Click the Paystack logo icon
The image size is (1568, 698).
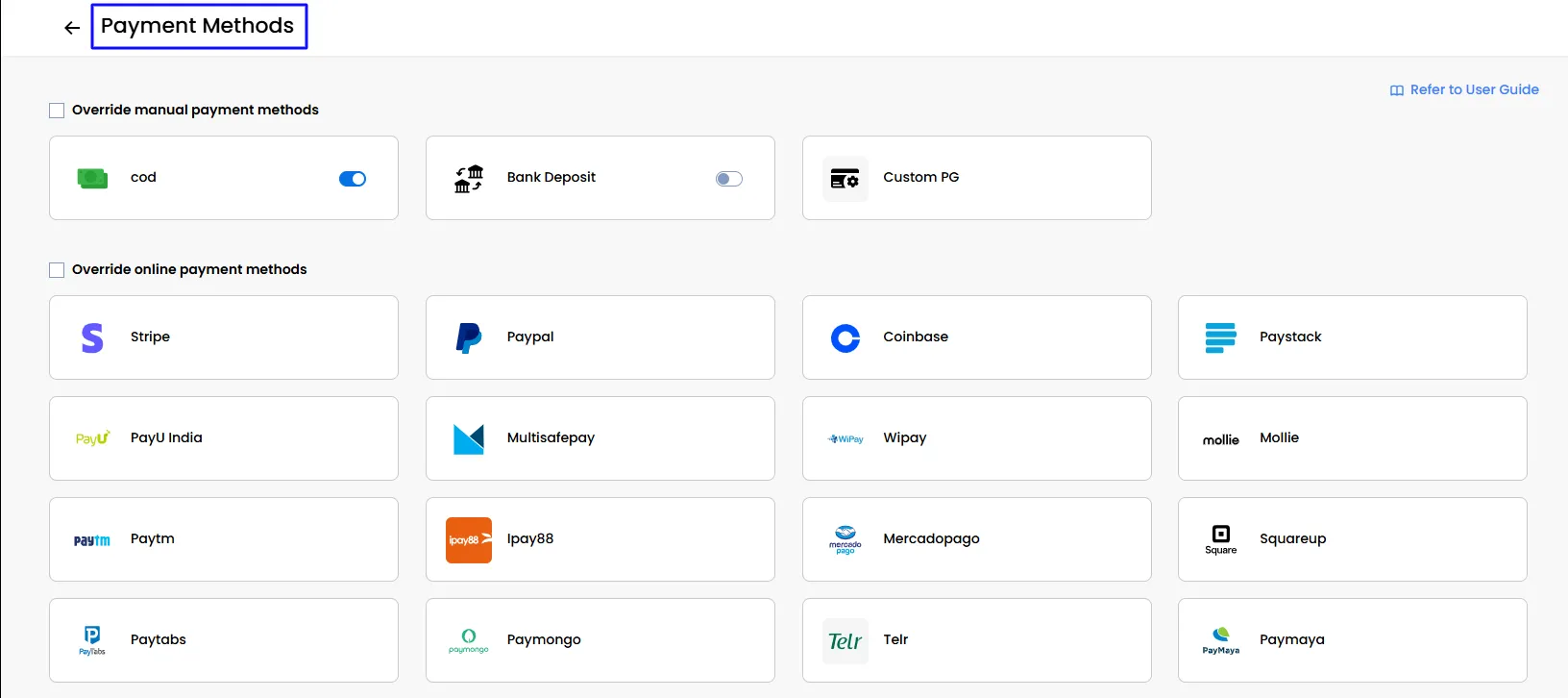coord(1221,338)
